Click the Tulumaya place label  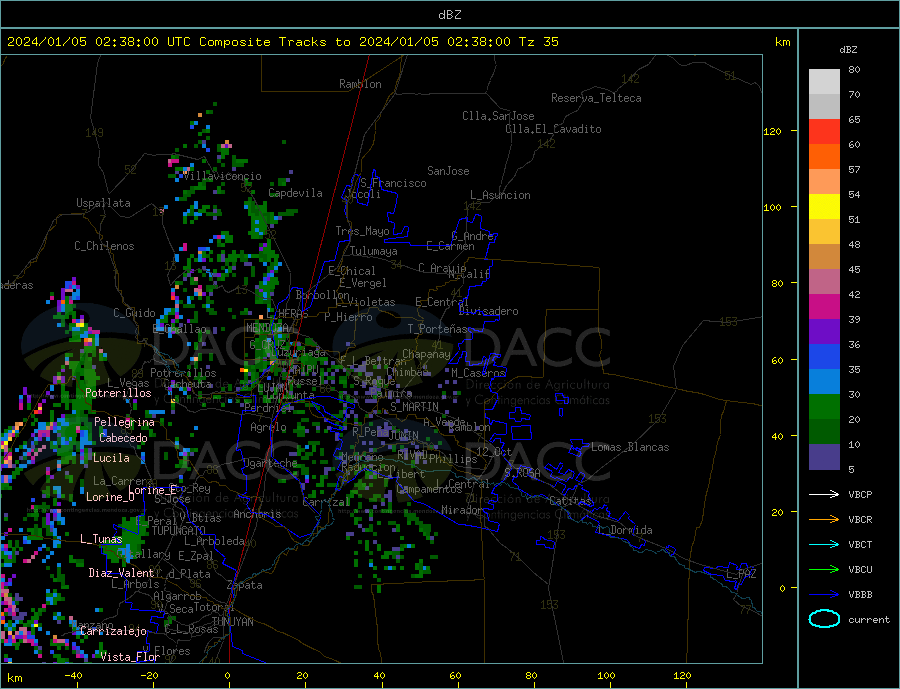coord(374,251)
